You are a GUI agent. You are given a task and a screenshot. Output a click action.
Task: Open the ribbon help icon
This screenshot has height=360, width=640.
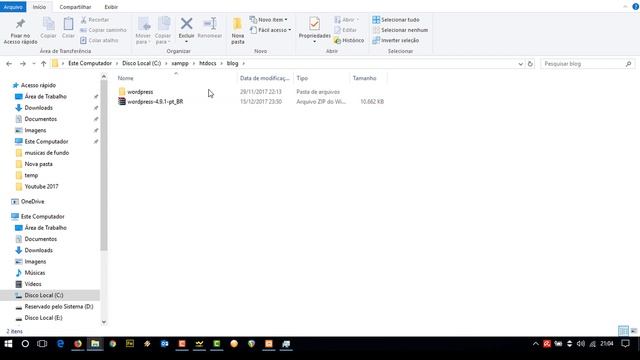tap(635, 7)
